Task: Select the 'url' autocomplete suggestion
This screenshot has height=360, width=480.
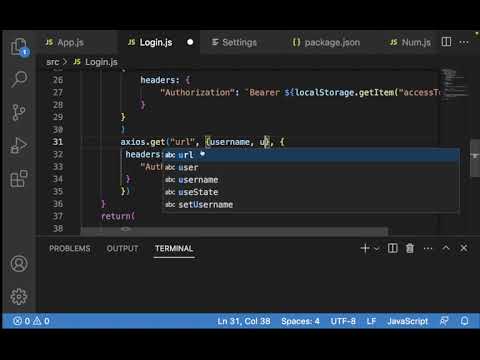Action: 311,155
